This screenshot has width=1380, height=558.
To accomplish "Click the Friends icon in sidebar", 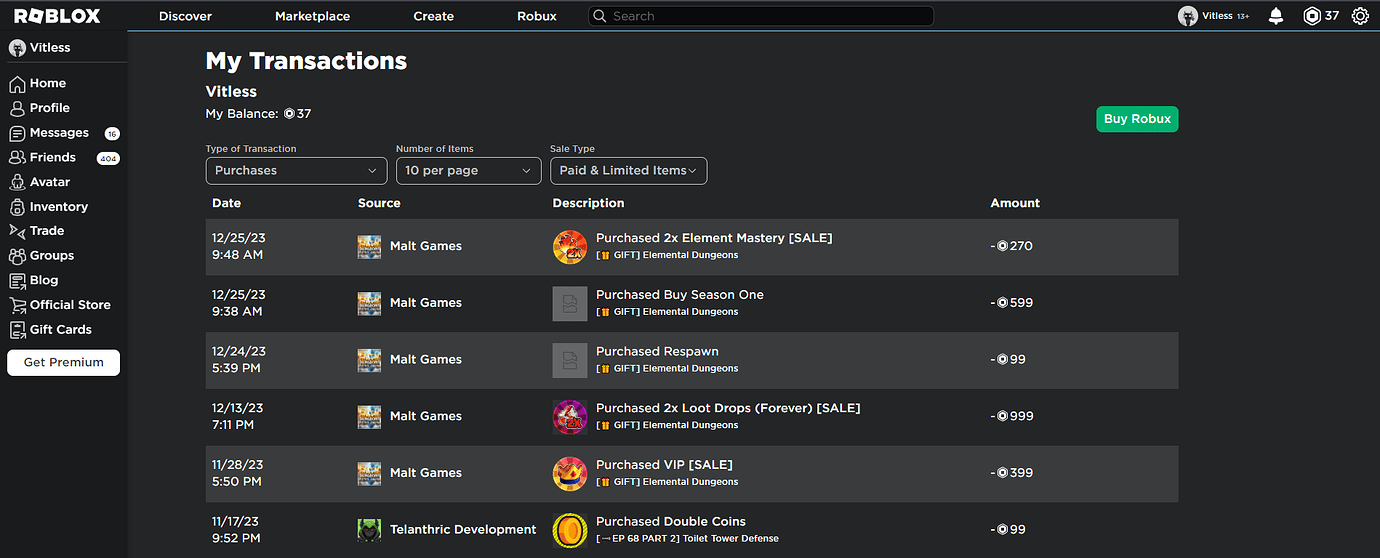I will [x=17, y=157].
